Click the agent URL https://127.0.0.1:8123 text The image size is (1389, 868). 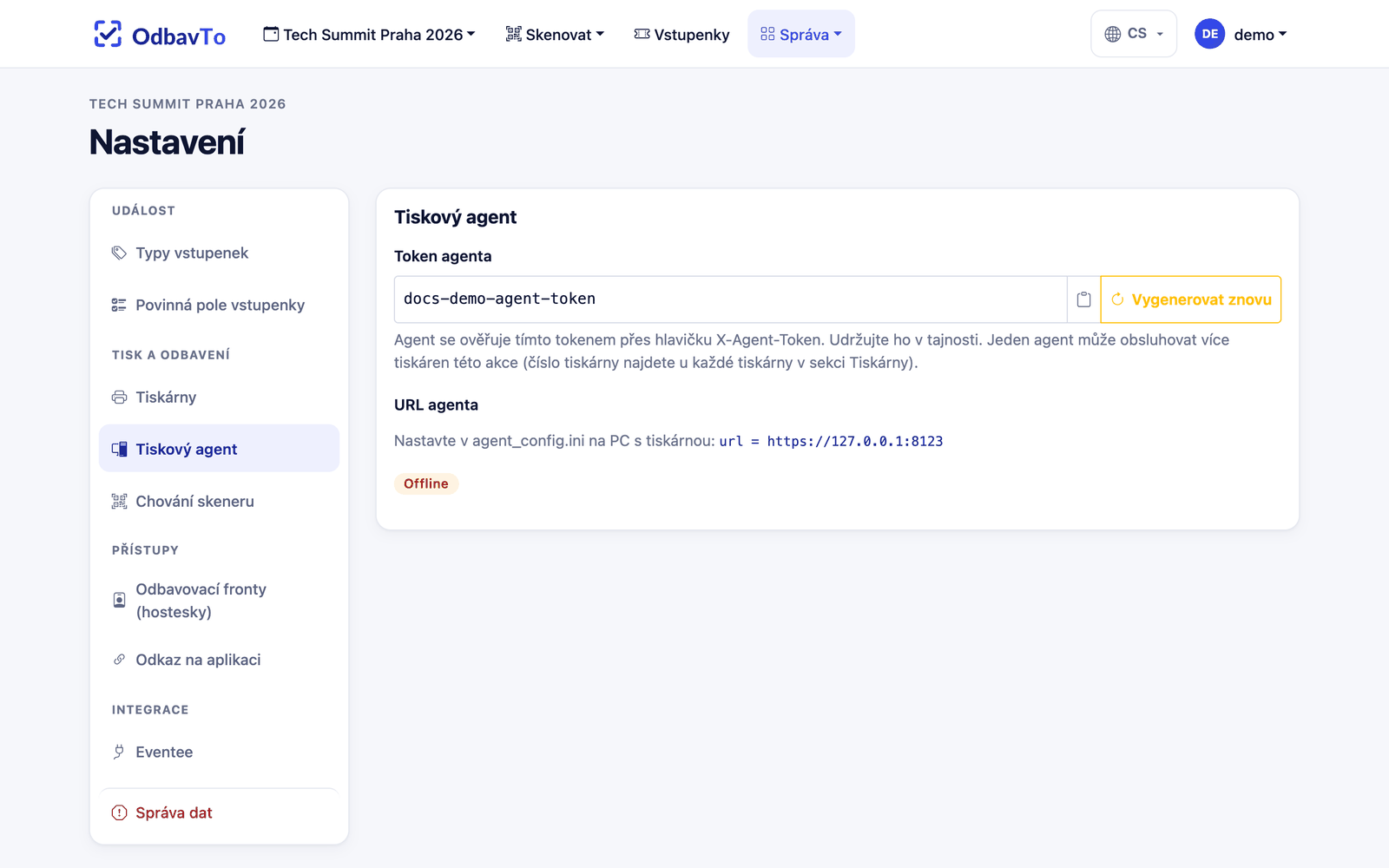tap(855, 441)
